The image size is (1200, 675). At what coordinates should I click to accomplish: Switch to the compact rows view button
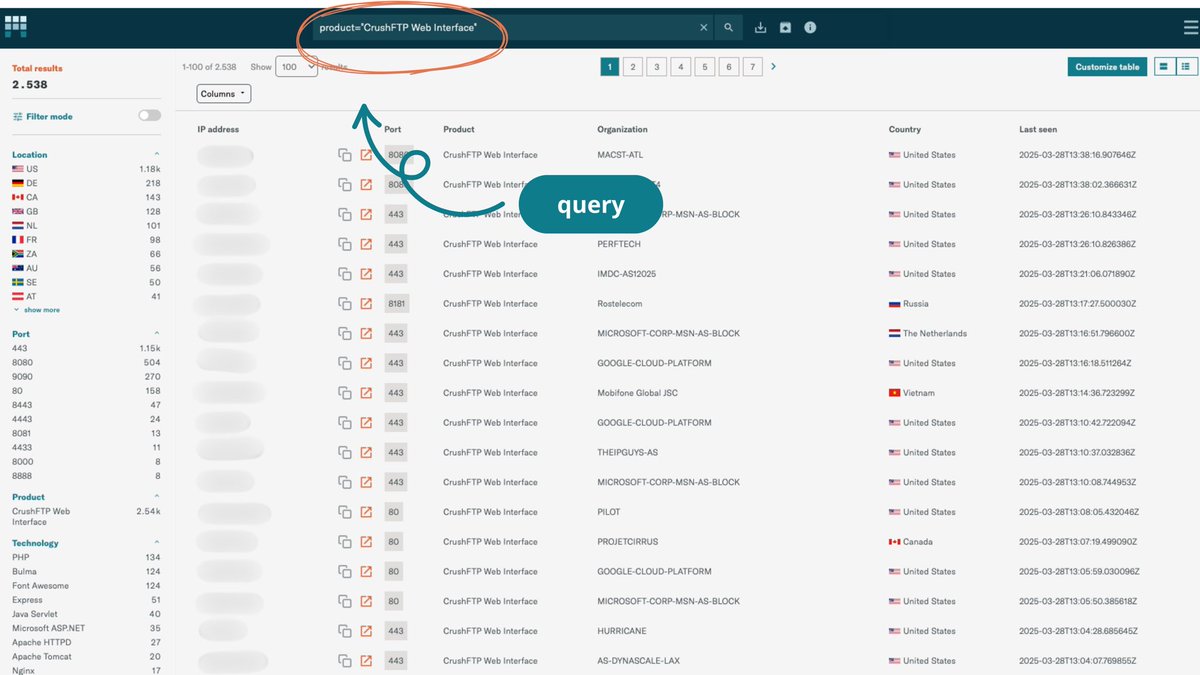pos(1164,67)
